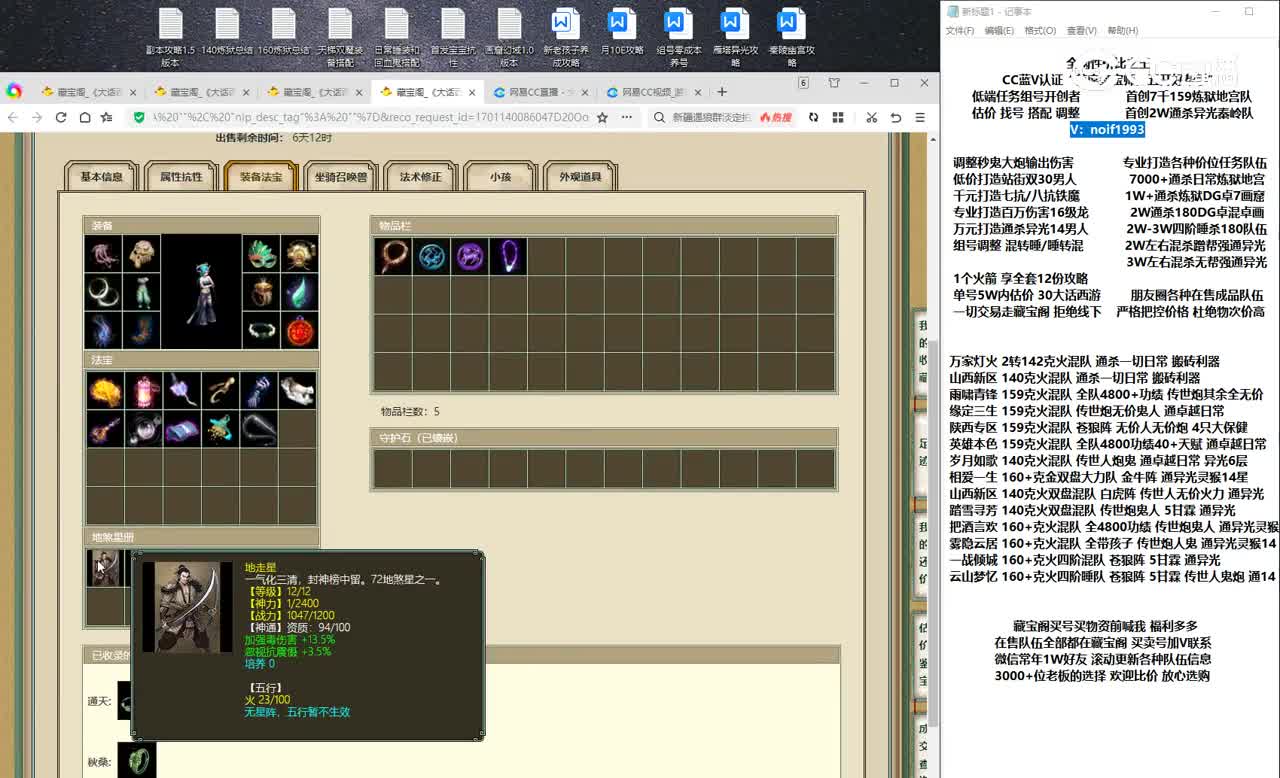Close the active 藏宝阁 browser tab
The height and width of the screenshot is (778, 1280).
point(471,92)
